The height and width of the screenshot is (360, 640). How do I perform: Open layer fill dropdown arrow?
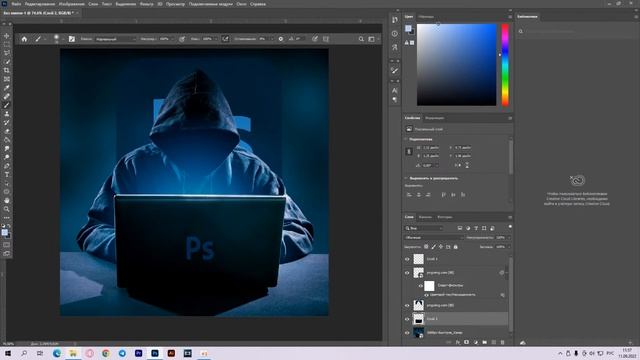click(509, 247)
